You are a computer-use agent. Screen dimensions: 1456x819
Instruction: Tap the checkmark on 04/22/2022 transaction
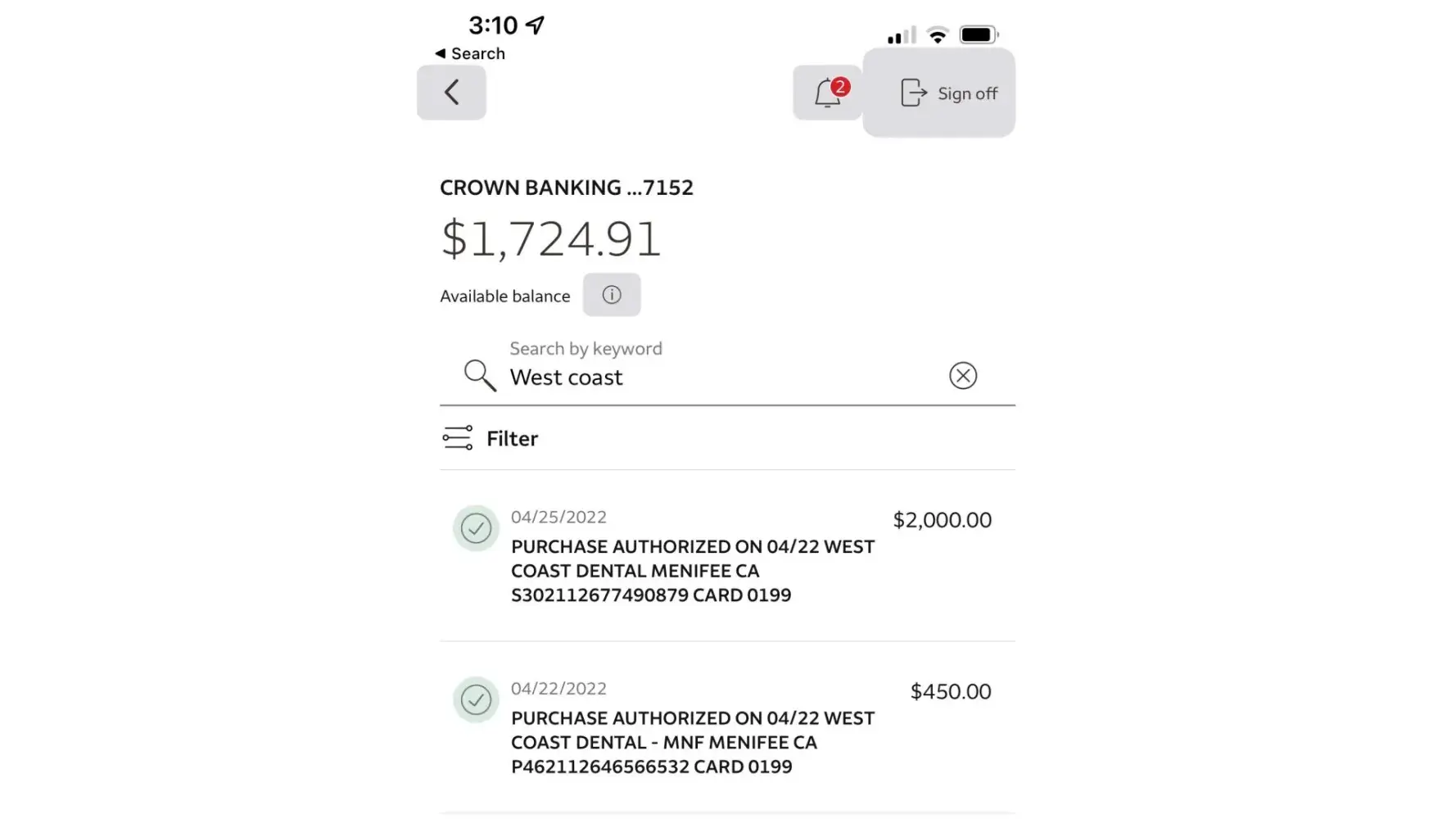[x=476, y=700]
